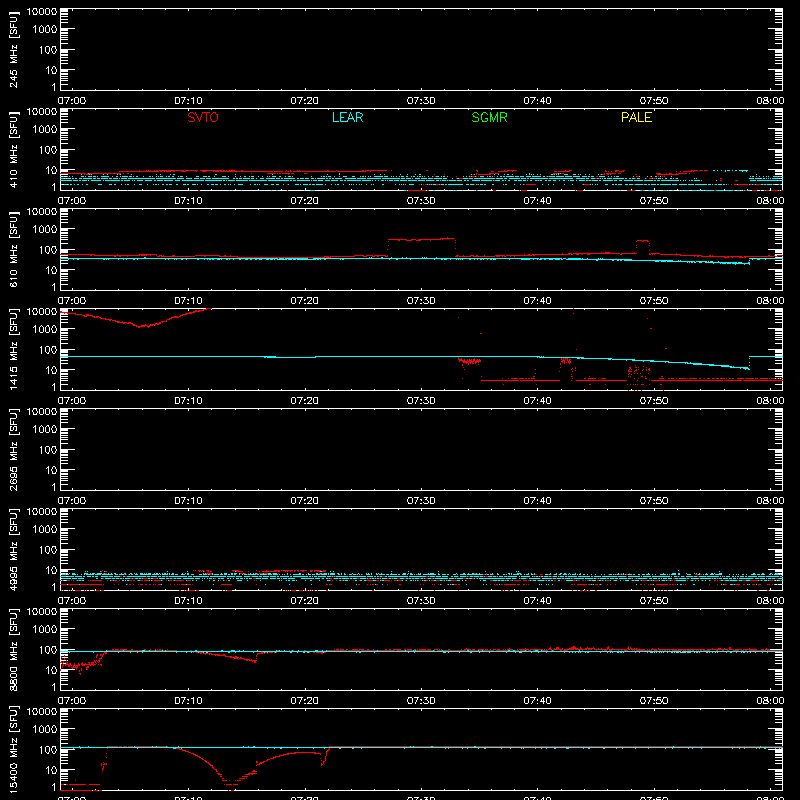Click the red dip ending near 07:16 at 8800 MHz
The height and width of the screenshot is (800, 800).
click(255, 661)
